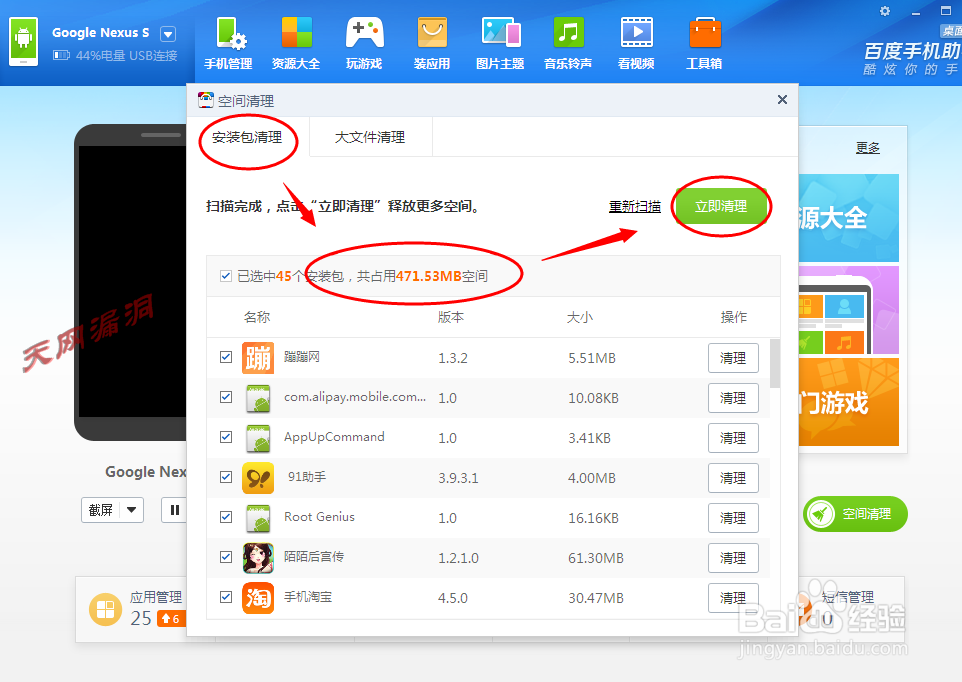Uncheck the Root Genius row checkbox
This screenshot has width=962, height=682.
(226, 517)
